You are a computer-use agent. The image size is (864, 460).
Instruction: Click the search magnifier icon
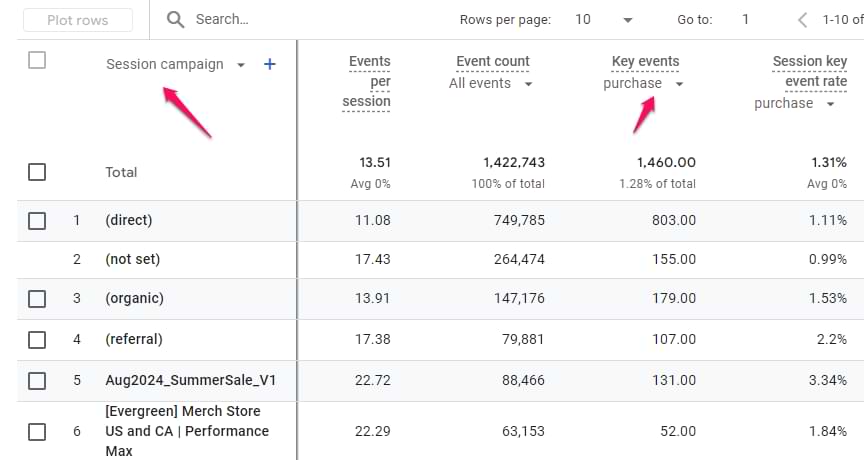coord(175,20)
